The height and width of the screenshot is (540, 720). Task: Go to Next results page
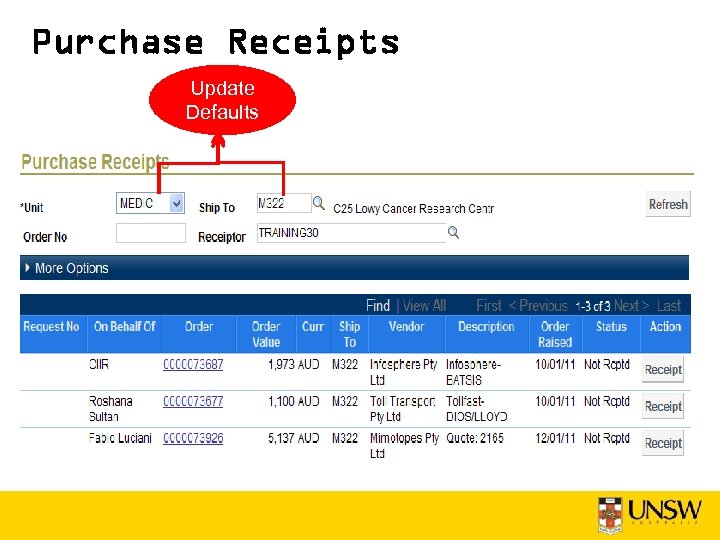[631, 306]
